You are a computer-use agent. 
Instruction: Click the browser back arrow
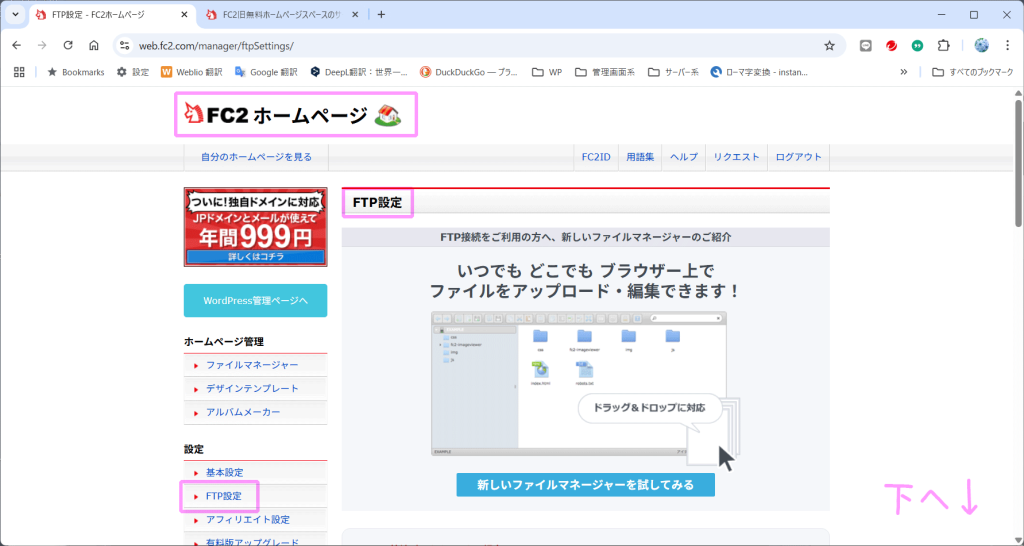point(16,46)
